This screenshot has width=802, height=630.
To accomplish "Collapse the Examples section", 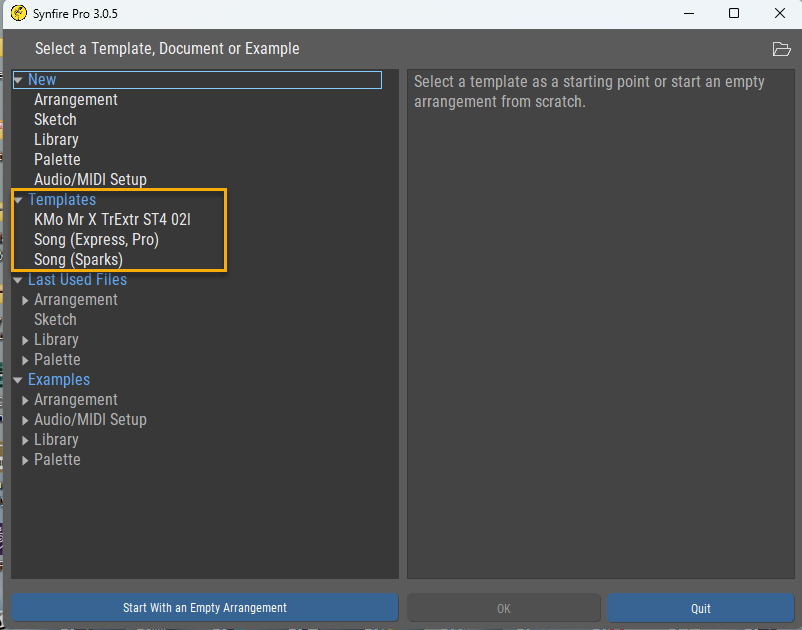I will pos(18,380).
